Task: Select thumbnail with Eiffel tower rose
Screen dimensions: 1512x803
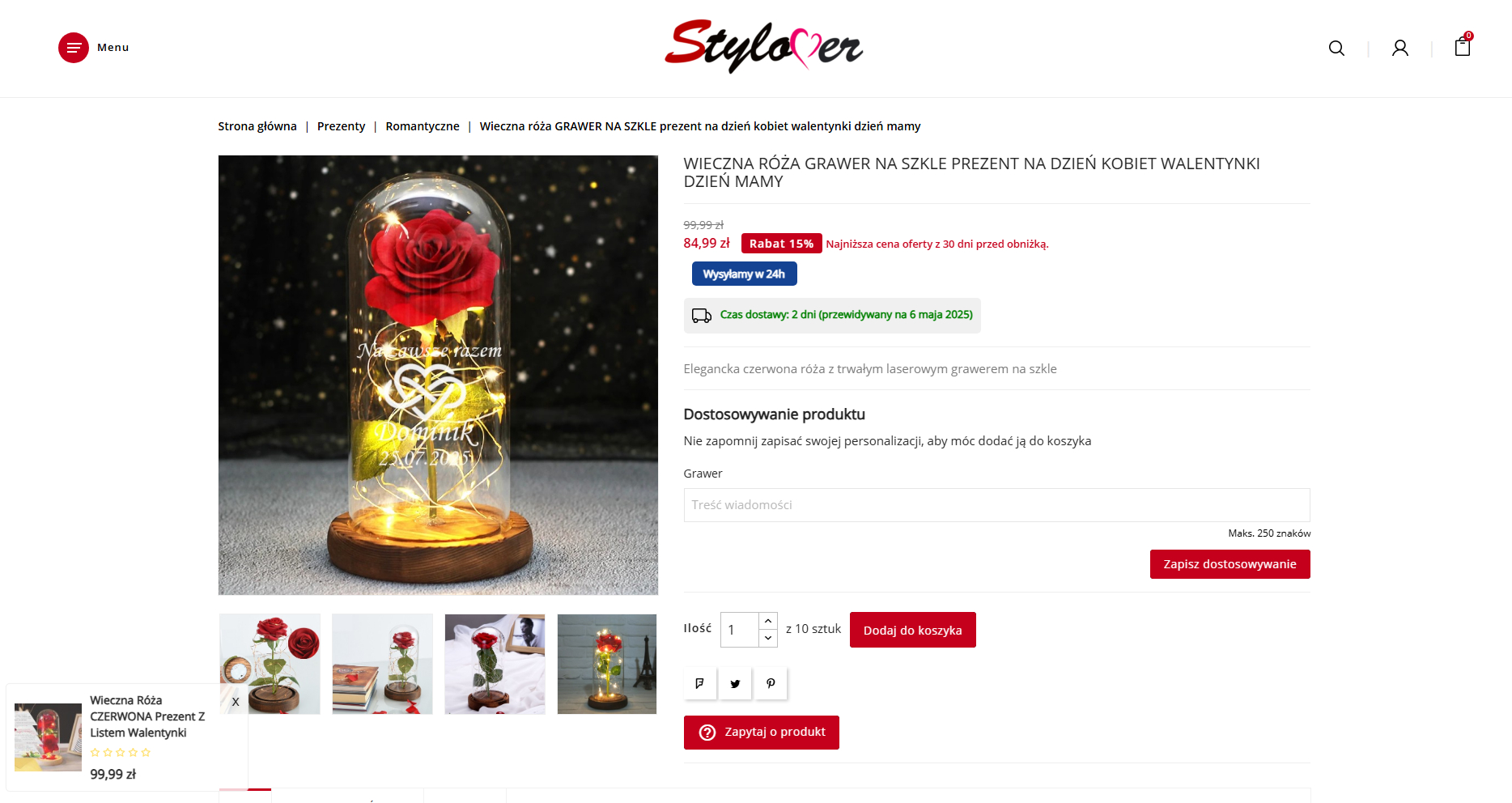Action: [x=607, y=664]
